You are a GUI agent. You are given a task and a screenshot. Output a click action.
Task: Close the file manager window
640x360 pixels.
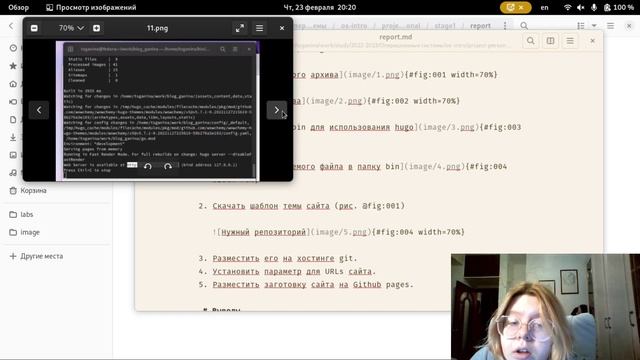coord(629,26)
